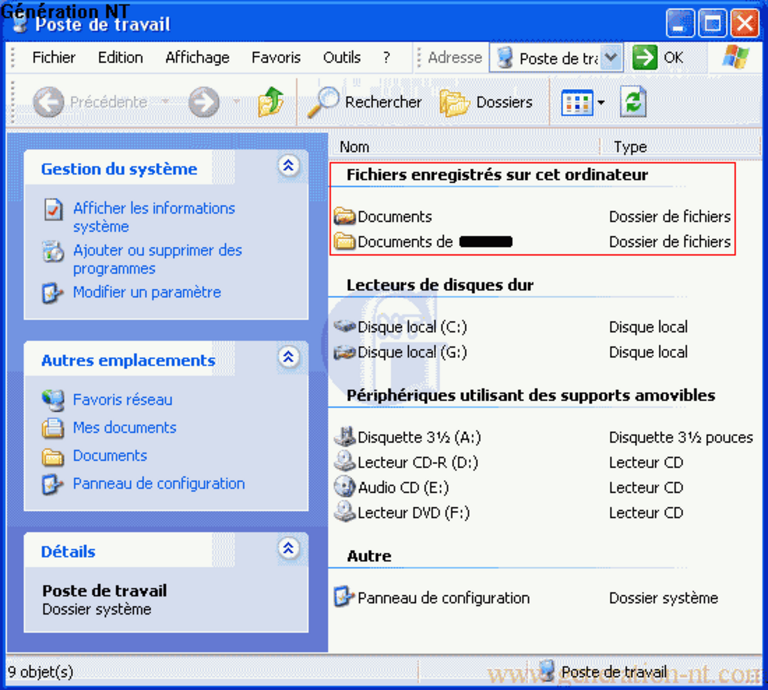Select the Lecteur DVD (F:) icon
768x690 pixels.
344,512
